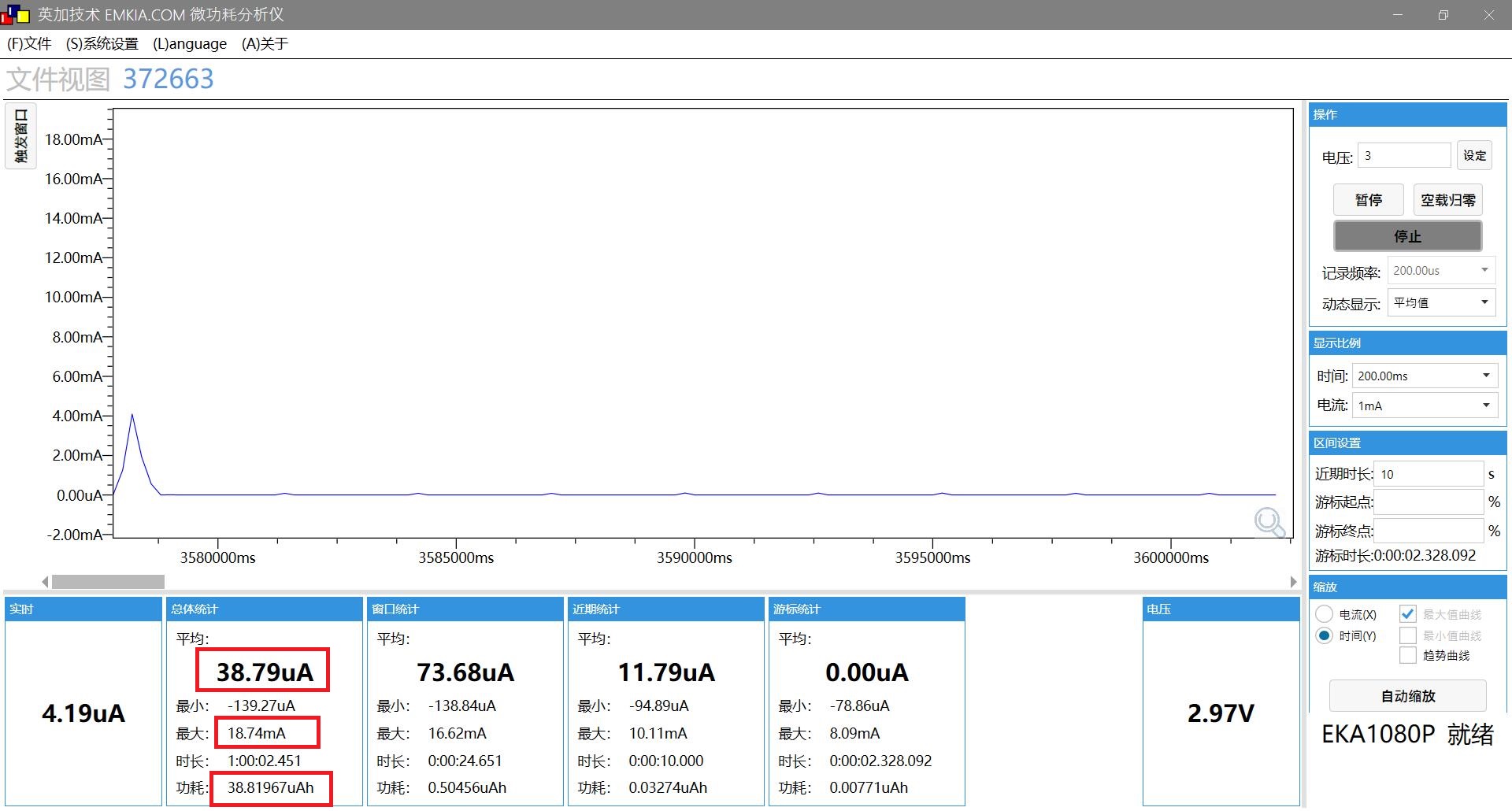The width and height of the screenshot is (1512, 811).
Task: Click left arrow of horizontal scrollbar
Action: [46, 582]
